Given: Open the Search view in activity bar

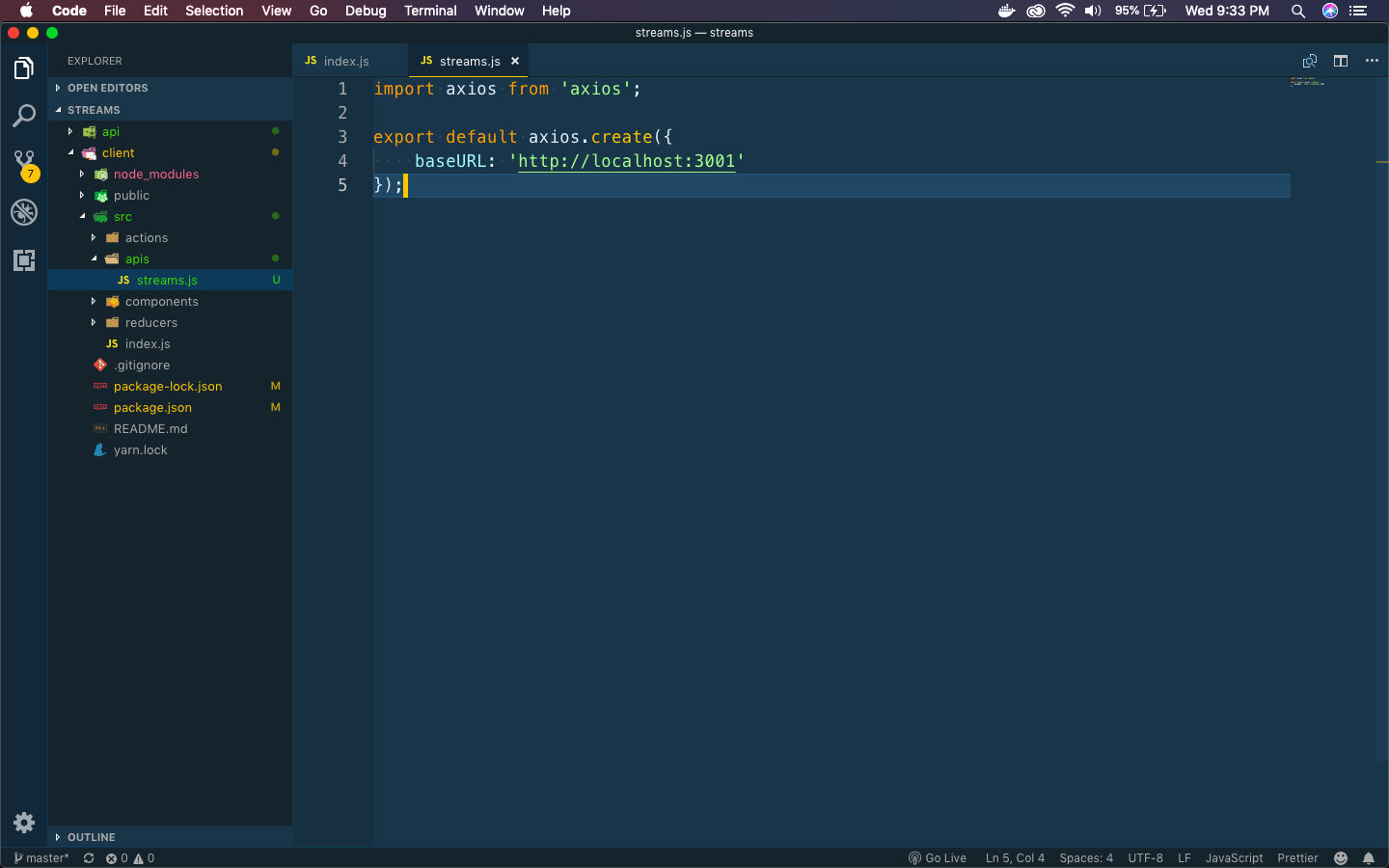Looking at the screenshot, I should (x=24, y=116).
